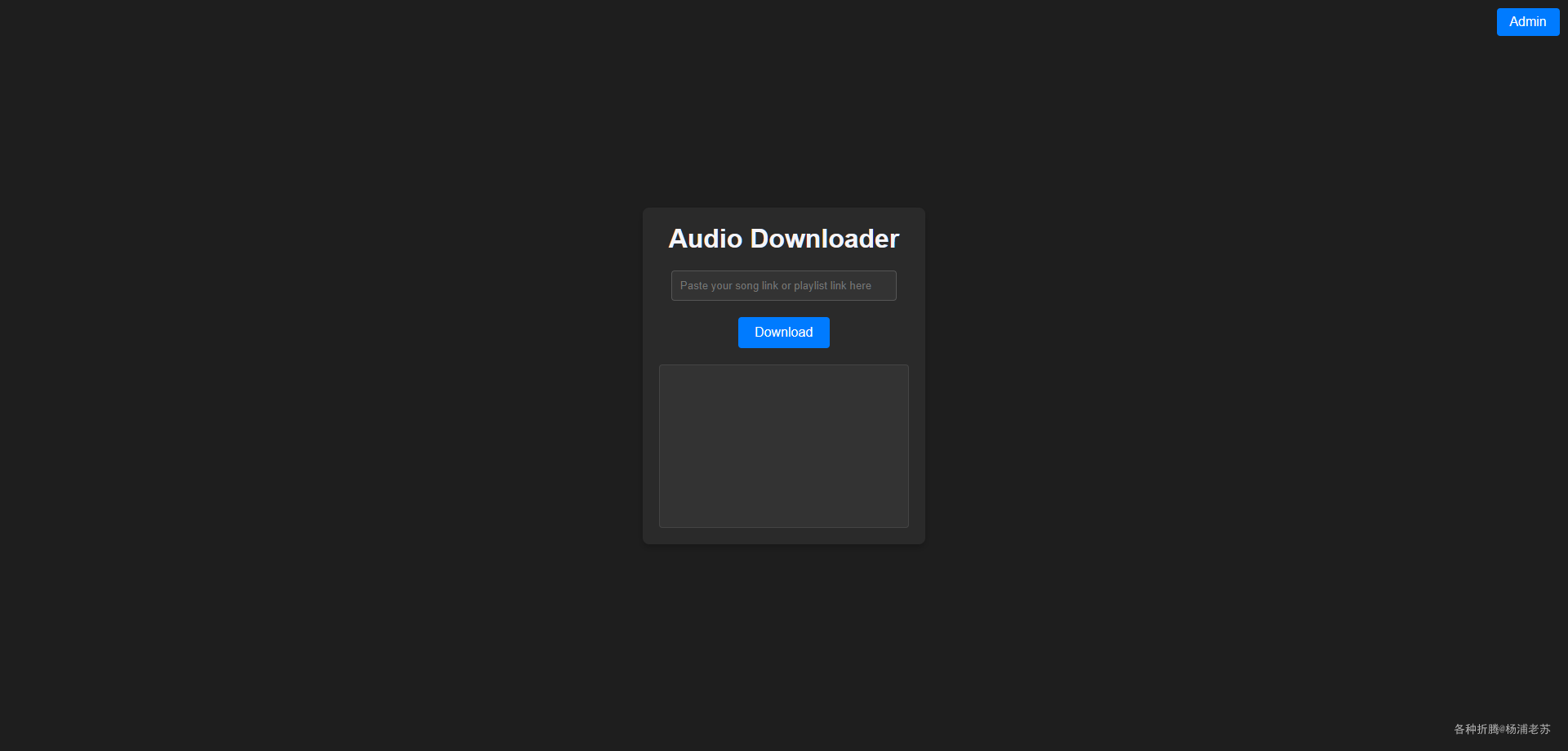The image size is (1568, 751).
Task: Select the Audio Downloader heading
Action: [783, 239]
